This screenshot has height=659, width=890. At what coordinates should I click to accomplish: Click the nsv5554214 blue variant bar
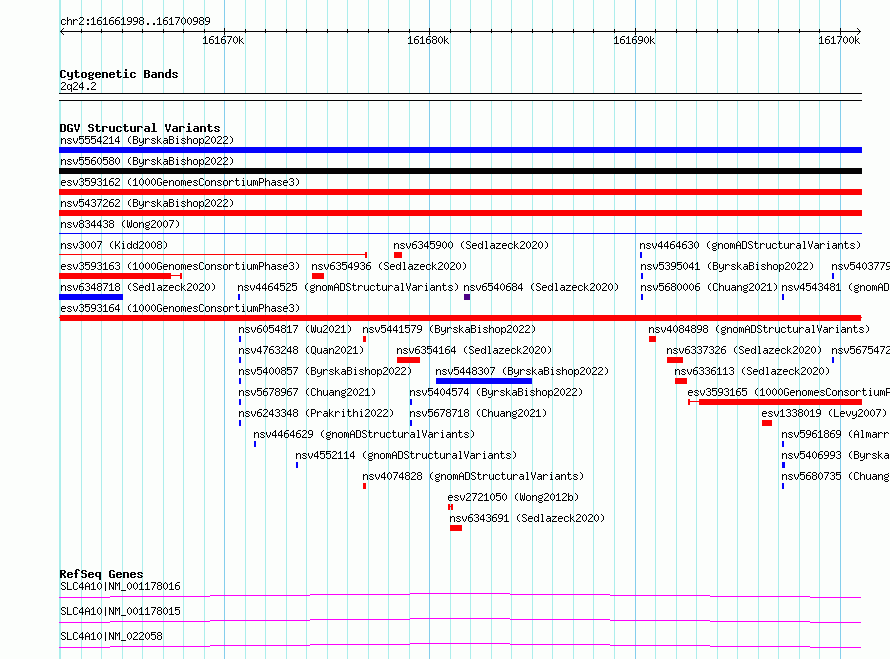tap(460, 150)
